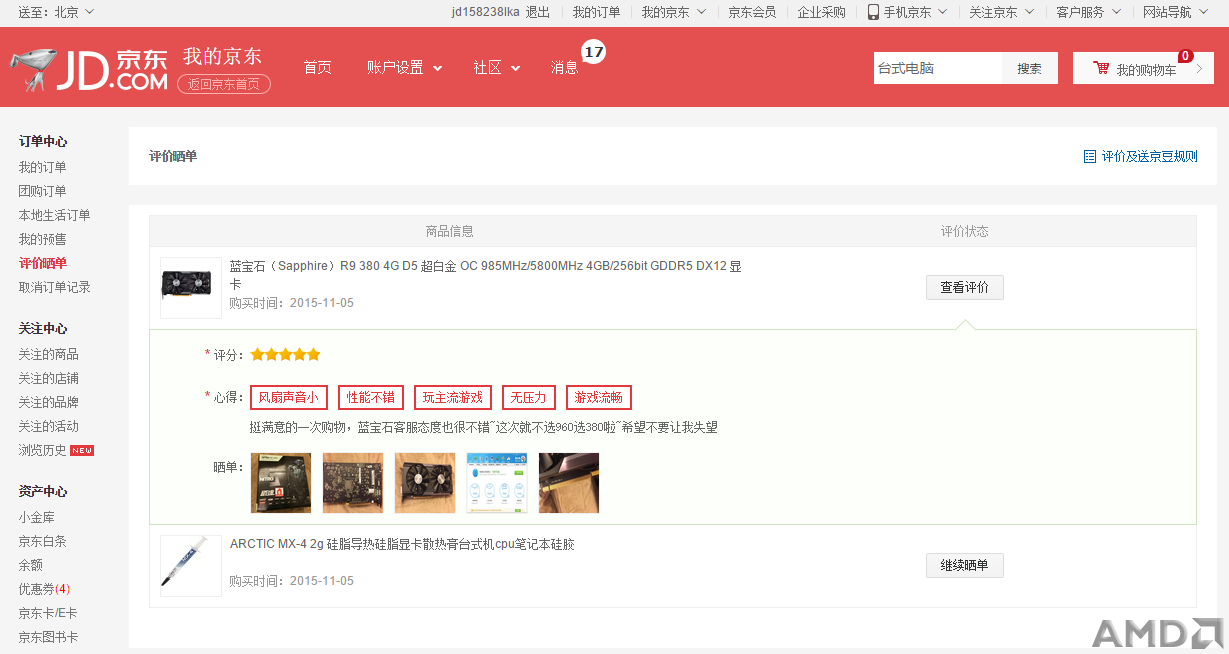The image size is (1229, 654).
Task: Click the shopping cart icon
Action: coord(1101,68)
